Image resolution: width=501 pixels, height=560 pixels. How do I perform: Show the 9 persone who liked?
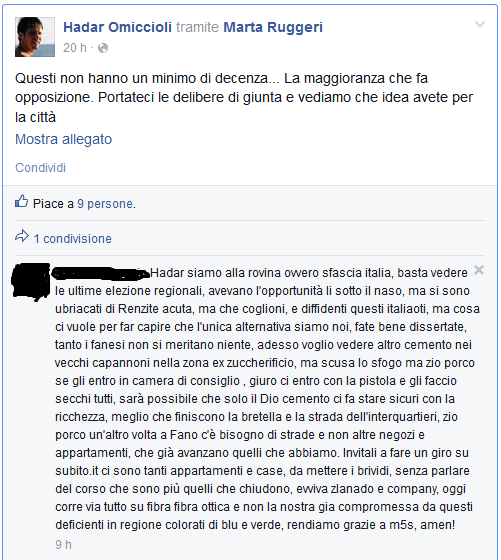[x=106, y=204]
